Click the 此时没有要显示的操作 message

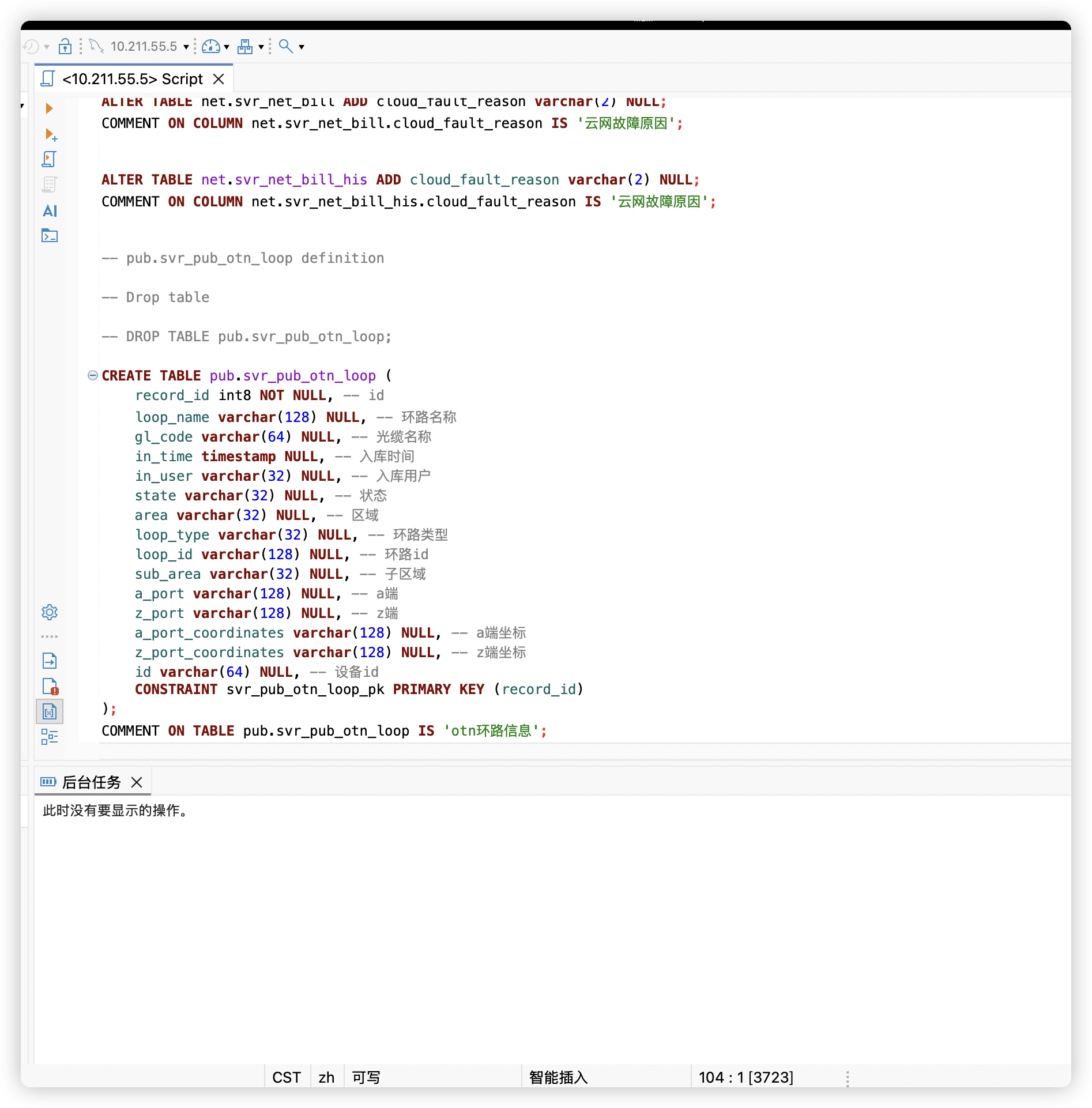point(115,811)
